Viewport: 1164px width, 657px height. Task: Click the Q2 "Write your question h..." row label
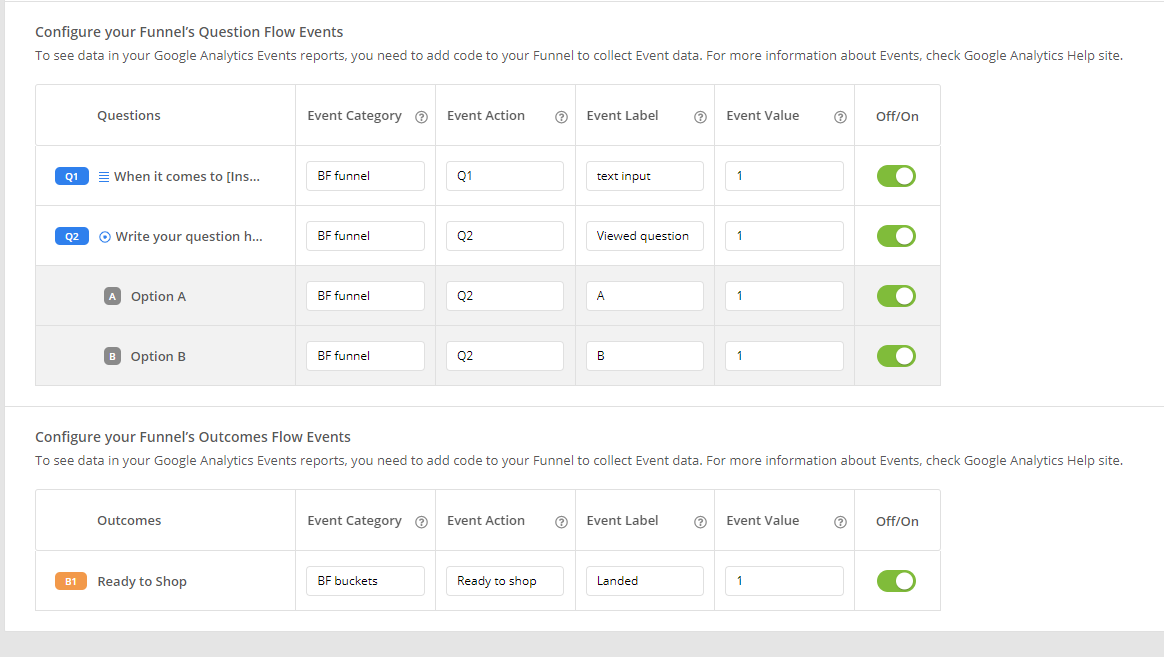(x=189, y=237)
